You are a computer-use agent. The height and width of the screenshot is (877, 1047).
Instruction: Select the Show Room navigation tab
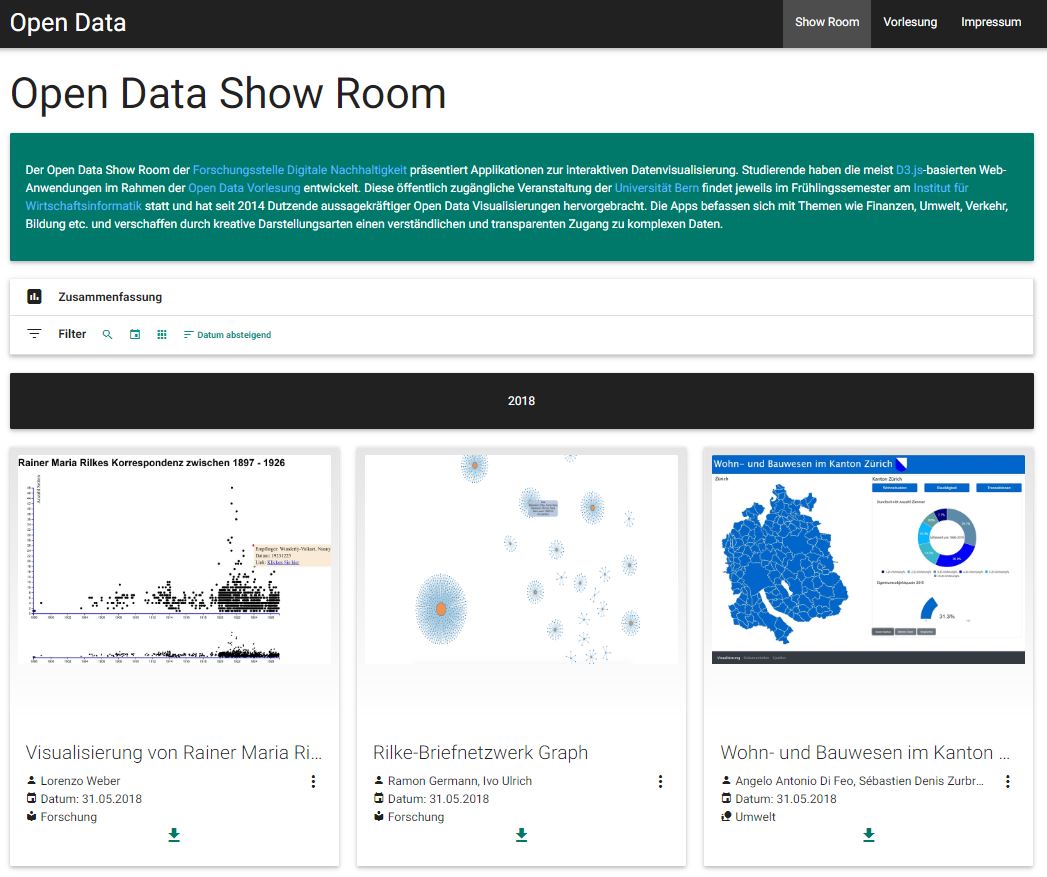coord(827,22)
